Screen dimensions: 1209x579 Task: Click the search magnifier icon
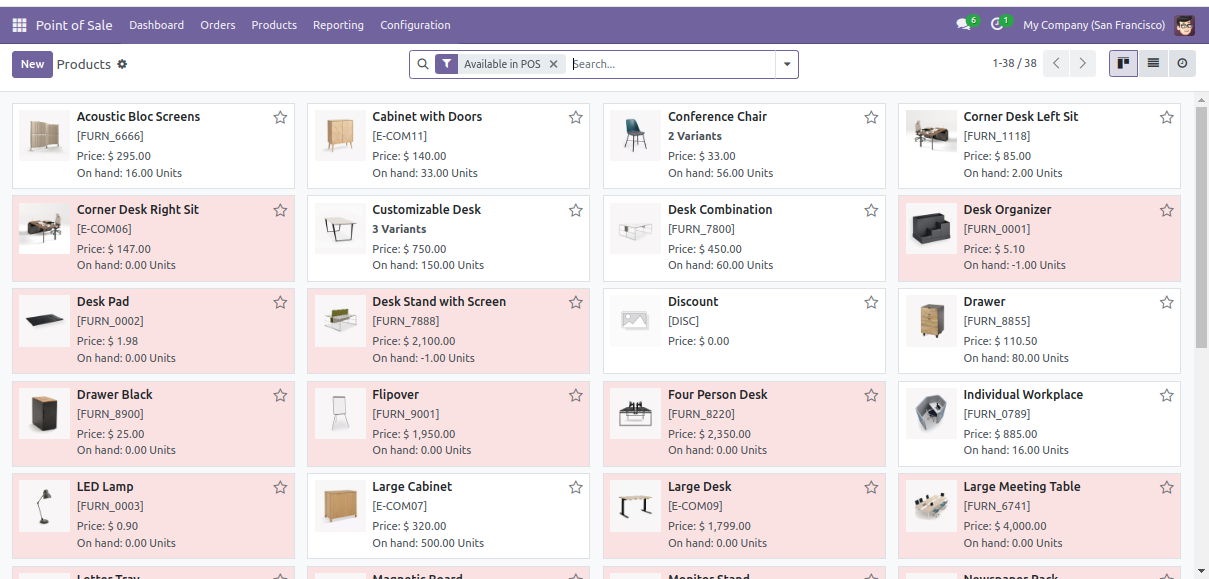point(423,64)
